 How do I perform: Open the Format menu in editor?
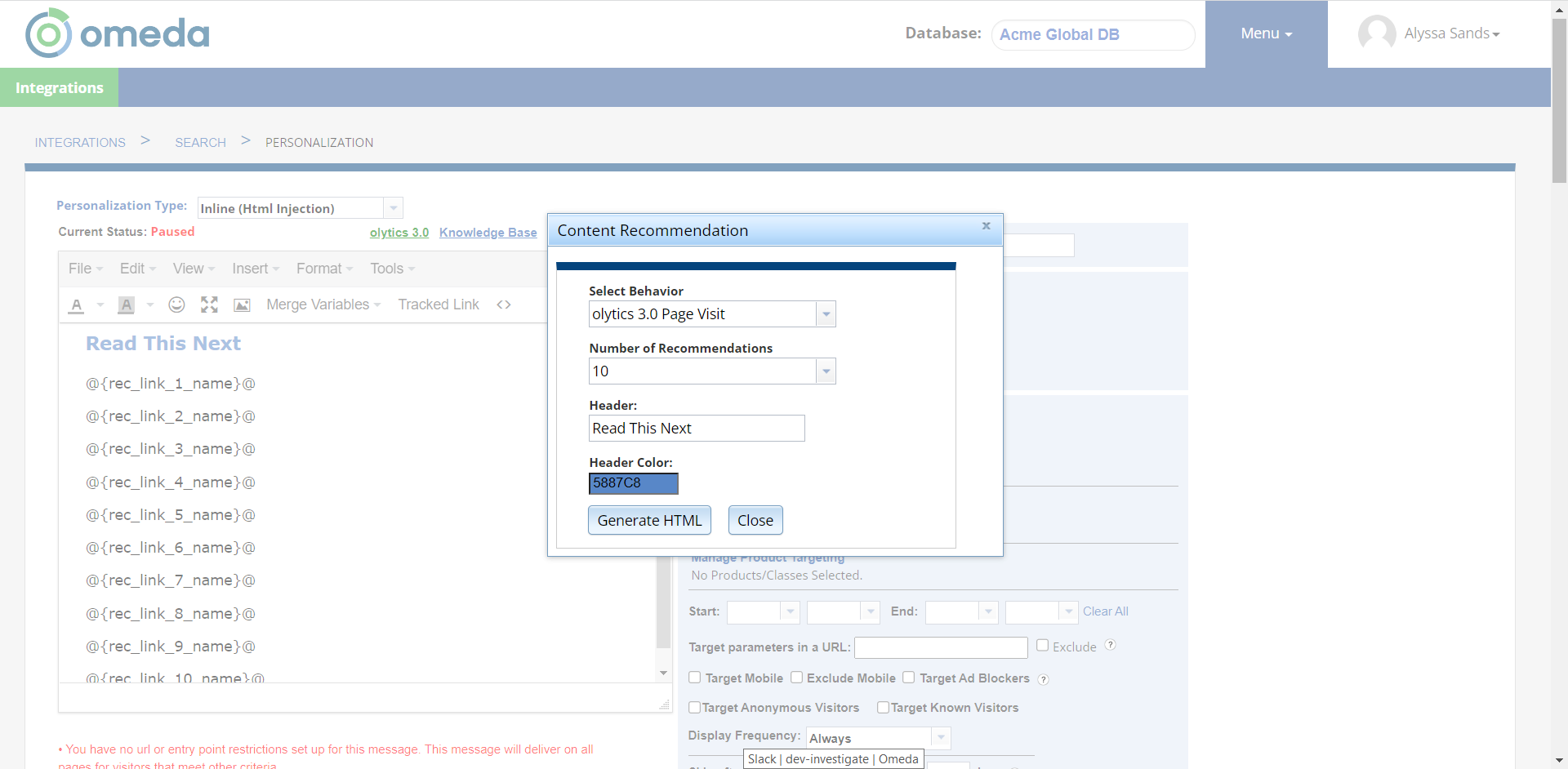tap(324, 269)
